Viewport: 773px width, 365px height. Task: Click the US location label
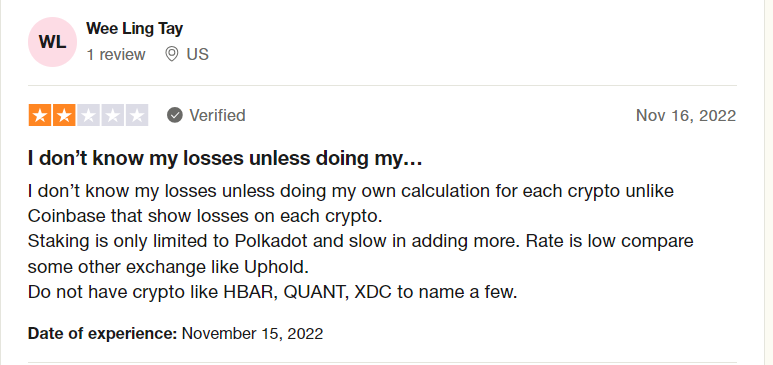pyautogui.click(x=198, y=54)
